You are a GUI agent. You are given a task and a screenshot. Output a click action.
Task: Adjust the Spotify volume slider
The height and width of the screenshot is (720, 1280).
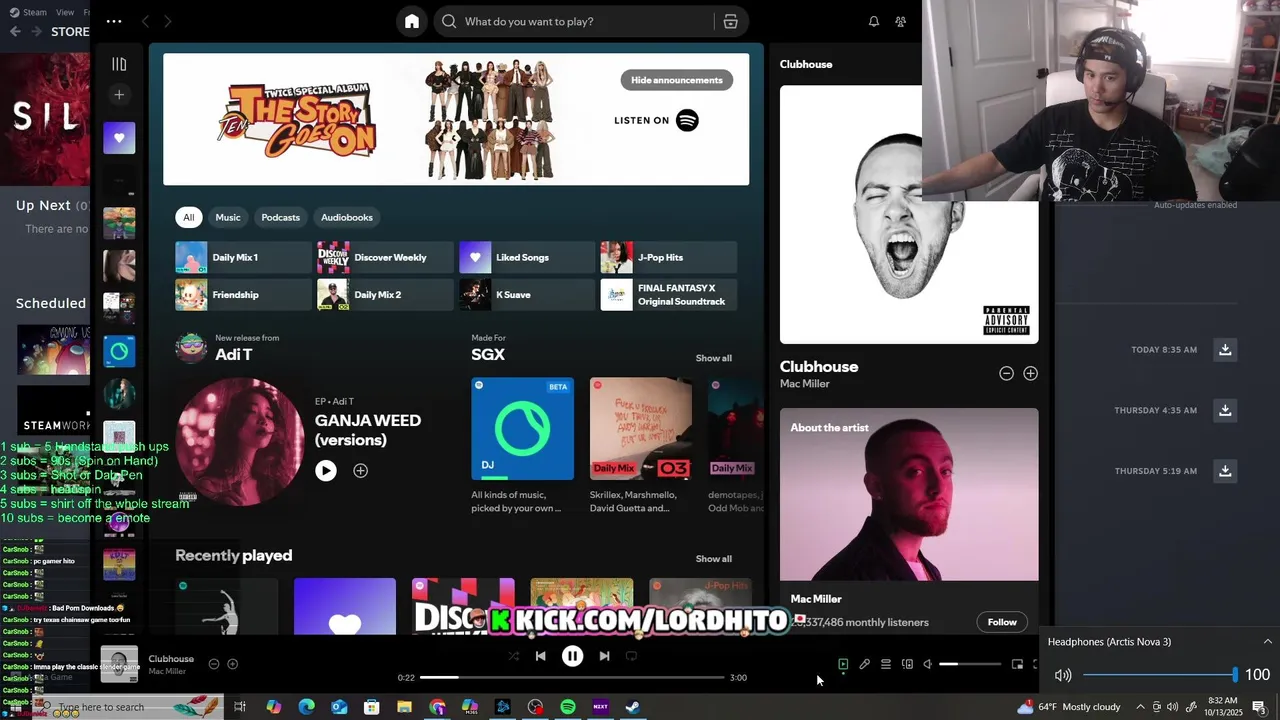(970, 664)
